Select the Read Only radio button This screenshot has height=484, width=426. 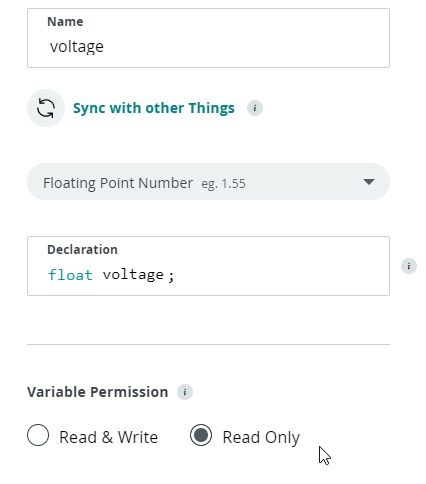click(201, 435)
